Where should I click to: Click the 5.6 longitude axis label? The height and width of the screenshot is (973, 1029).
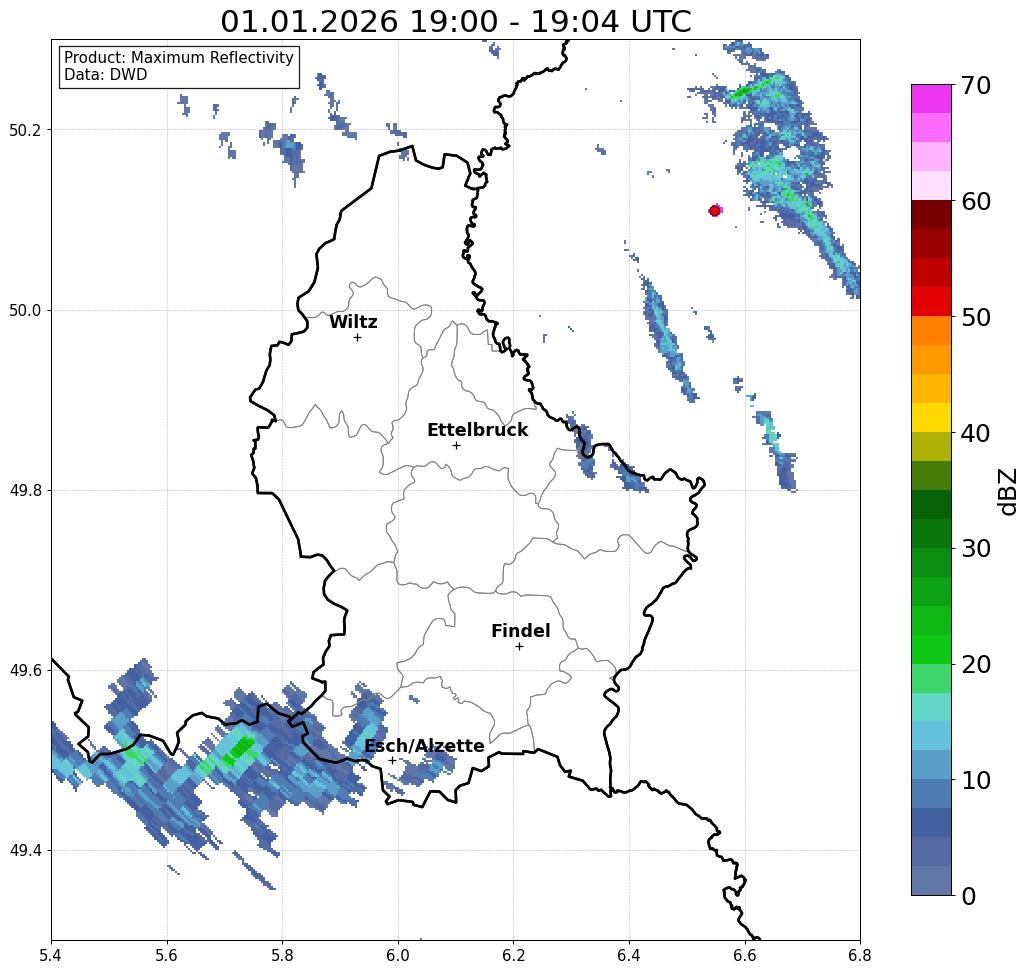click(167, 955)
